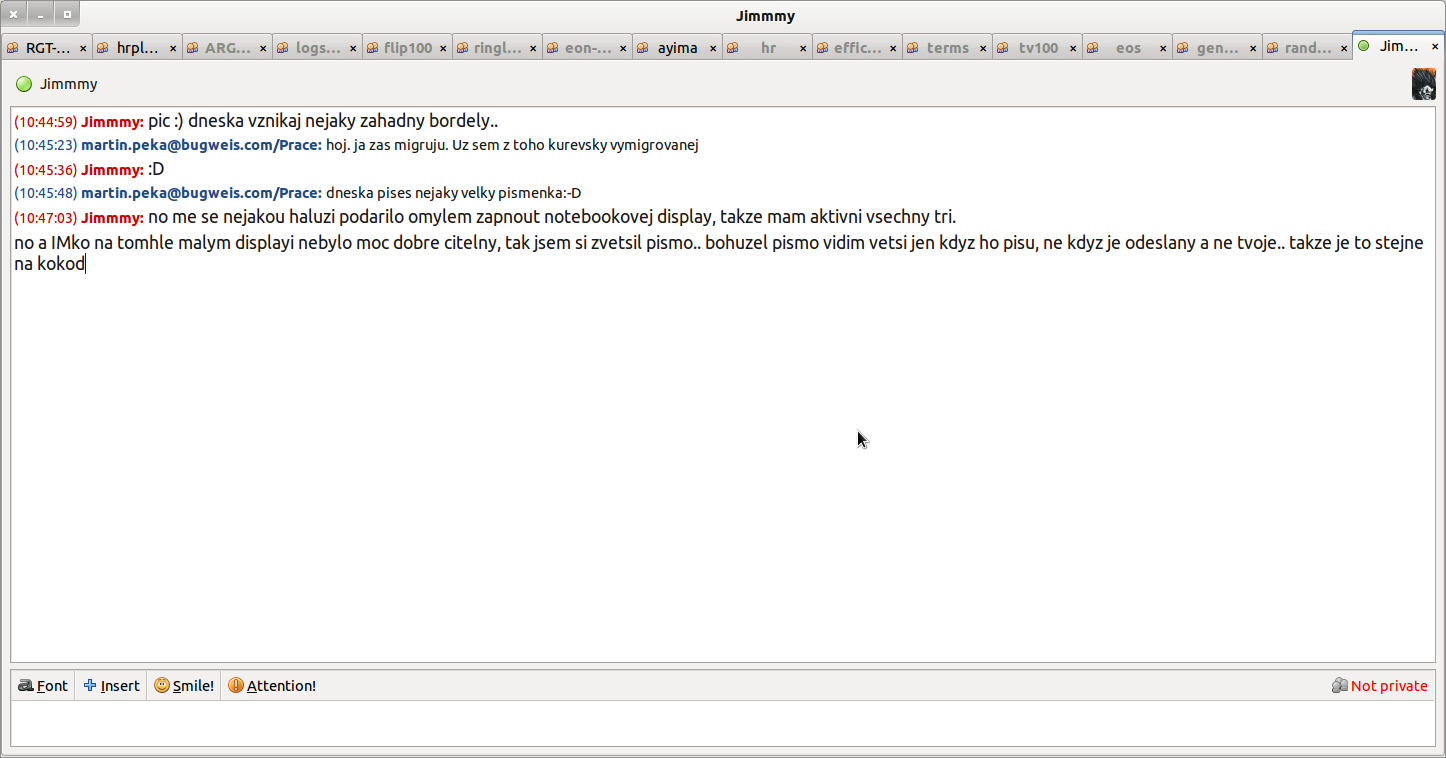Close the flip100 tab
The width and height of the screenshot is (1446, 758).
click(x=443, y=48)
